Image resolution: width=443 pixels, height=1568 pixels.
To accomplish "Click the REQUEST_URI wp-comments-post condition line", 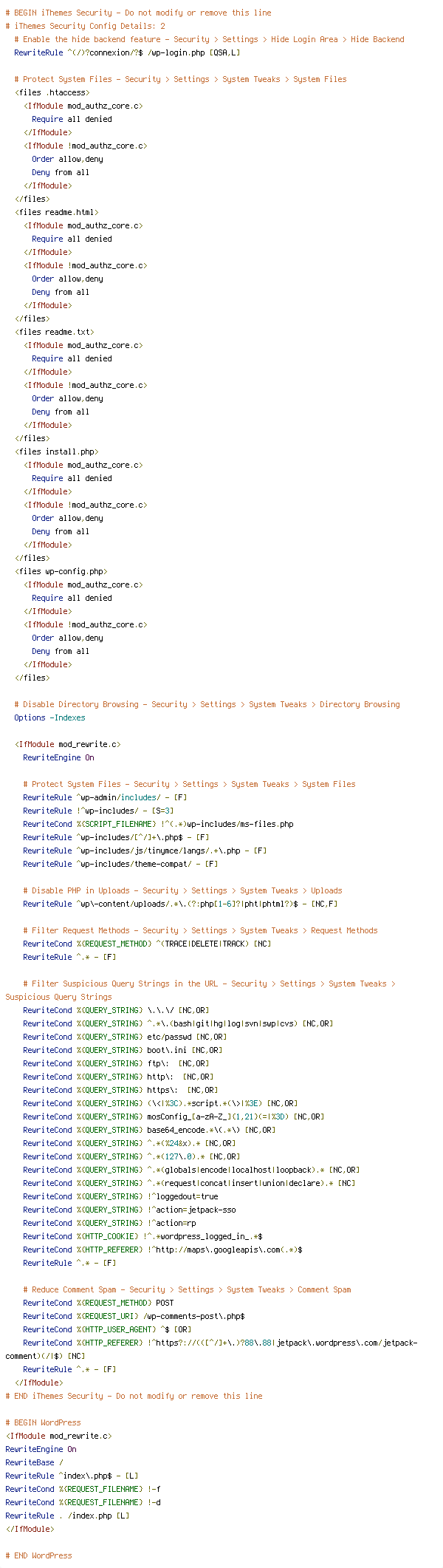I will [x=134, y=1316].
